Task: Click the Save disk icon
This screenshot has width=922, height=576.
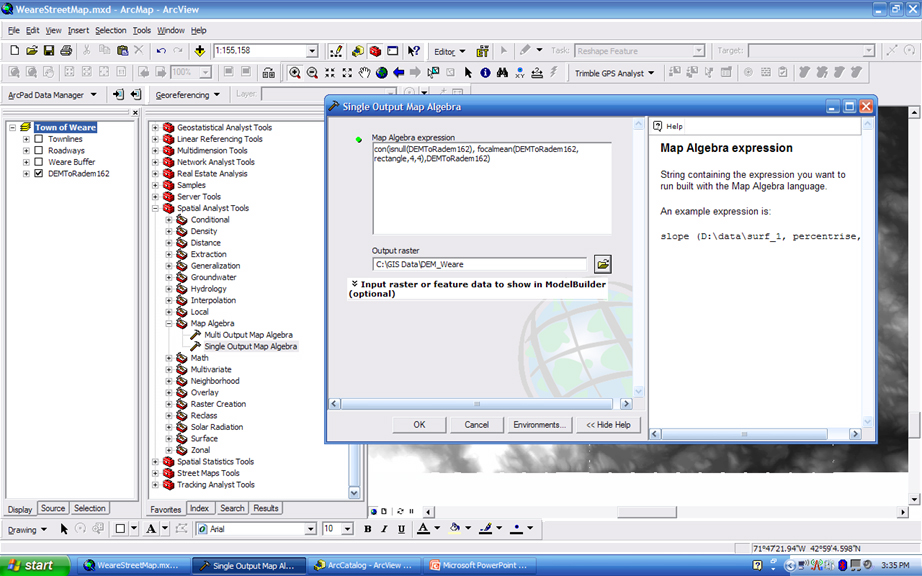Action: pos(49,51)
